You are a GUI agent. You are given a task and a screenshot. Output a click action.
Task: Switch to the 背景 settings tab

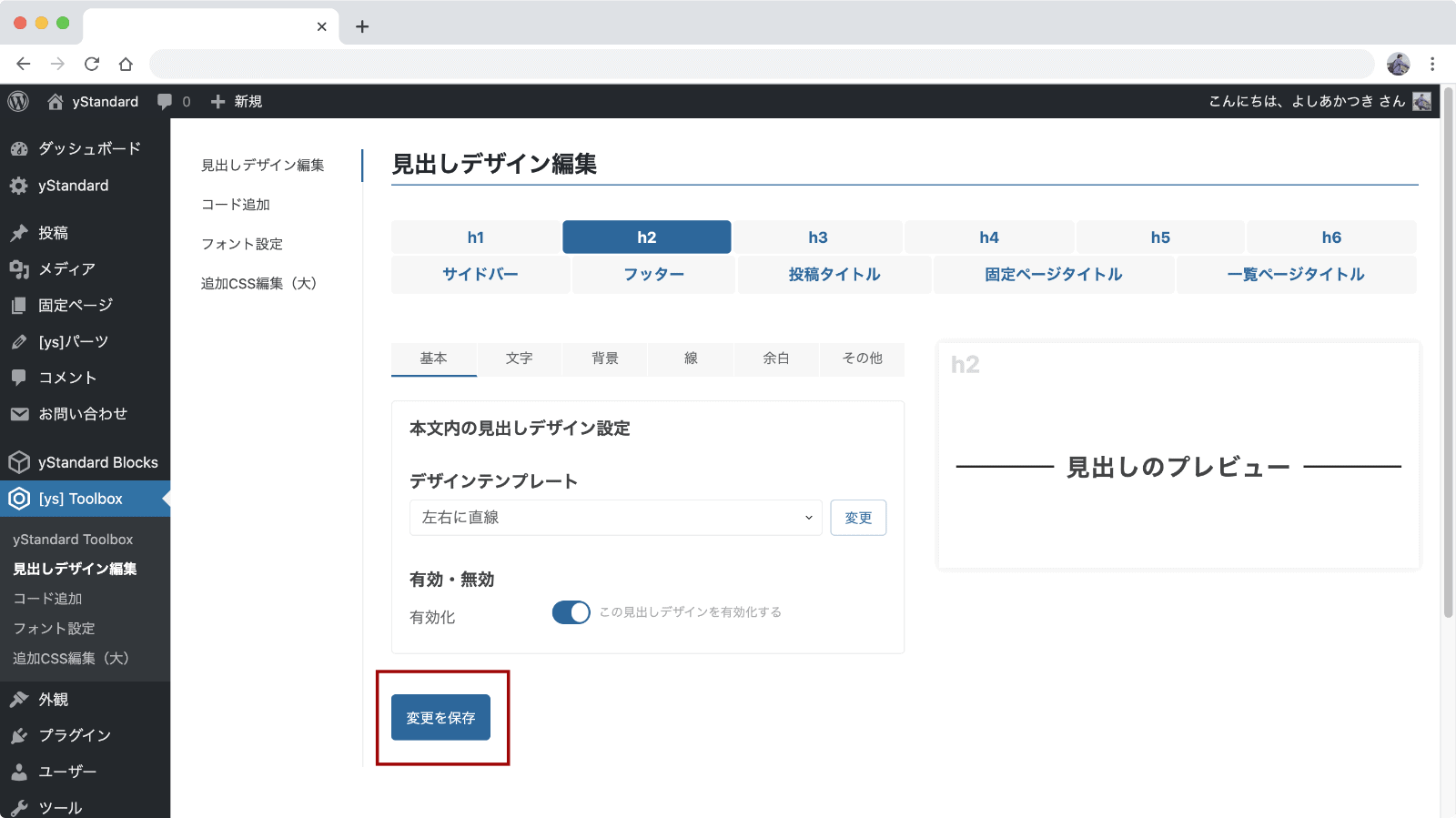605,359
